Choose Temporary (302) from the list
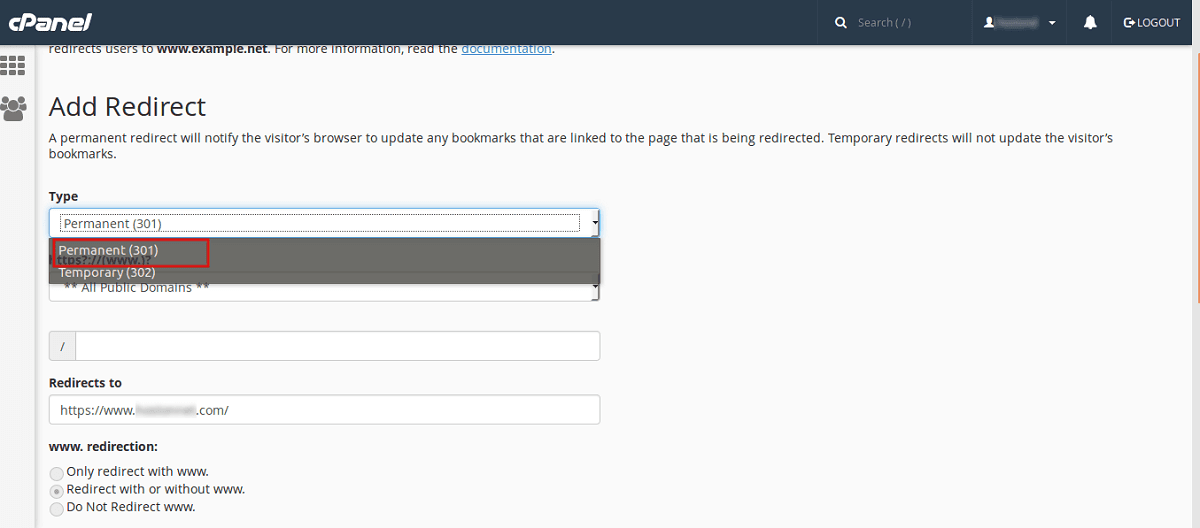1200x528 pixels. tap(107, 272)
